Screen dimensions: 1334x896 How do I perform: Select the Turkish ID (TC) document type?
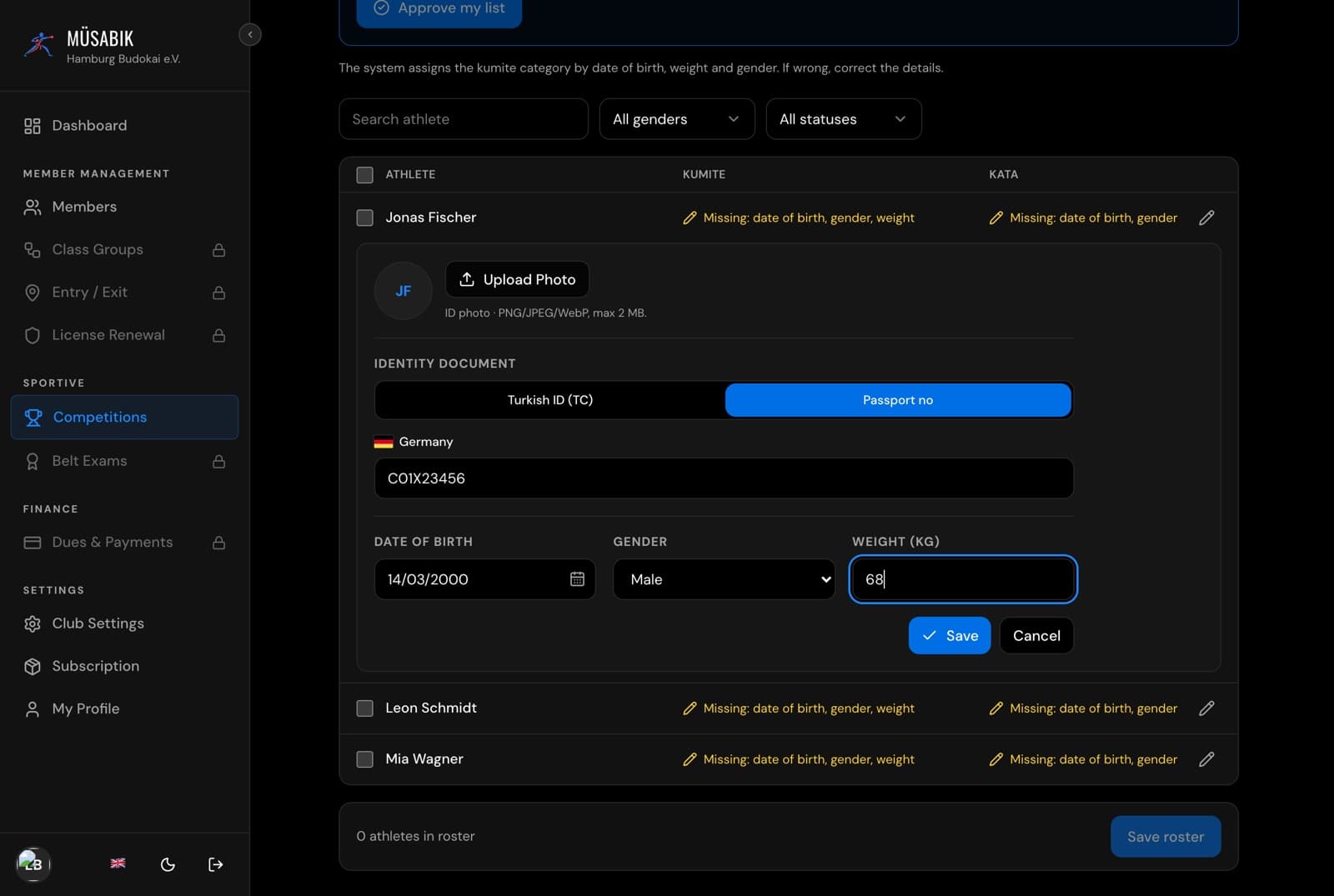pyautogui.click(x=550, y=400)
